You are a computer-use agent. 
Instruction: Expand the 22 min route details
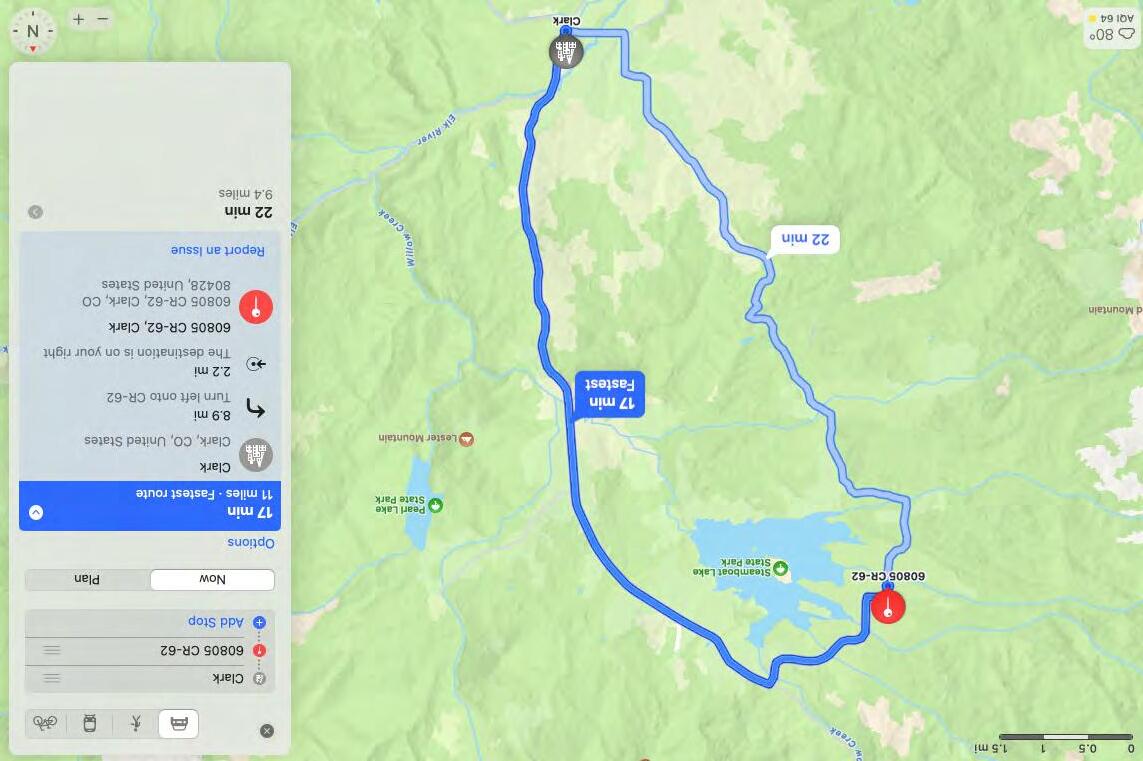tap(35, 212)
